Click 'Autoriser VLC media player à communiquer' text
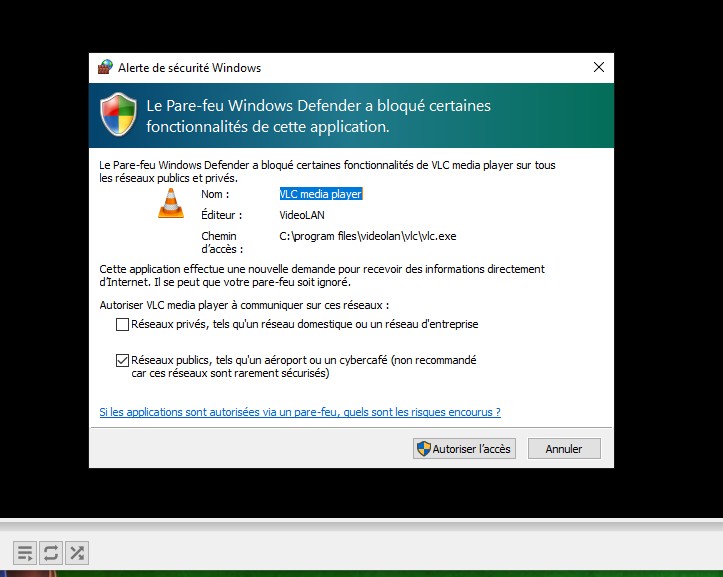The width and height of the screenshot is (723, 577). 244,305
